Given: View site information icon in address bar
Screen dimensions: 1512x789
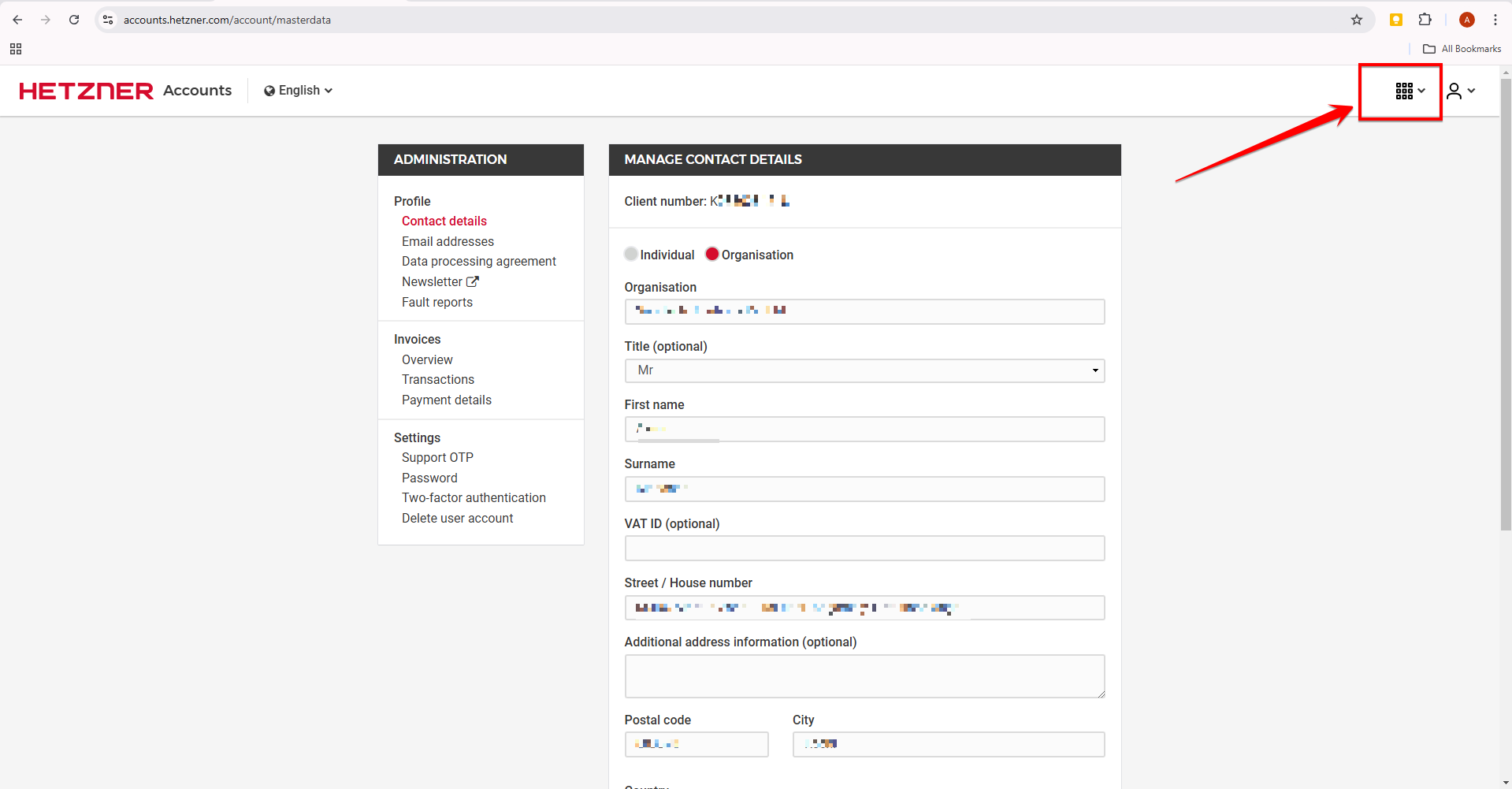Looking at the screenshot, I should 109,20.
